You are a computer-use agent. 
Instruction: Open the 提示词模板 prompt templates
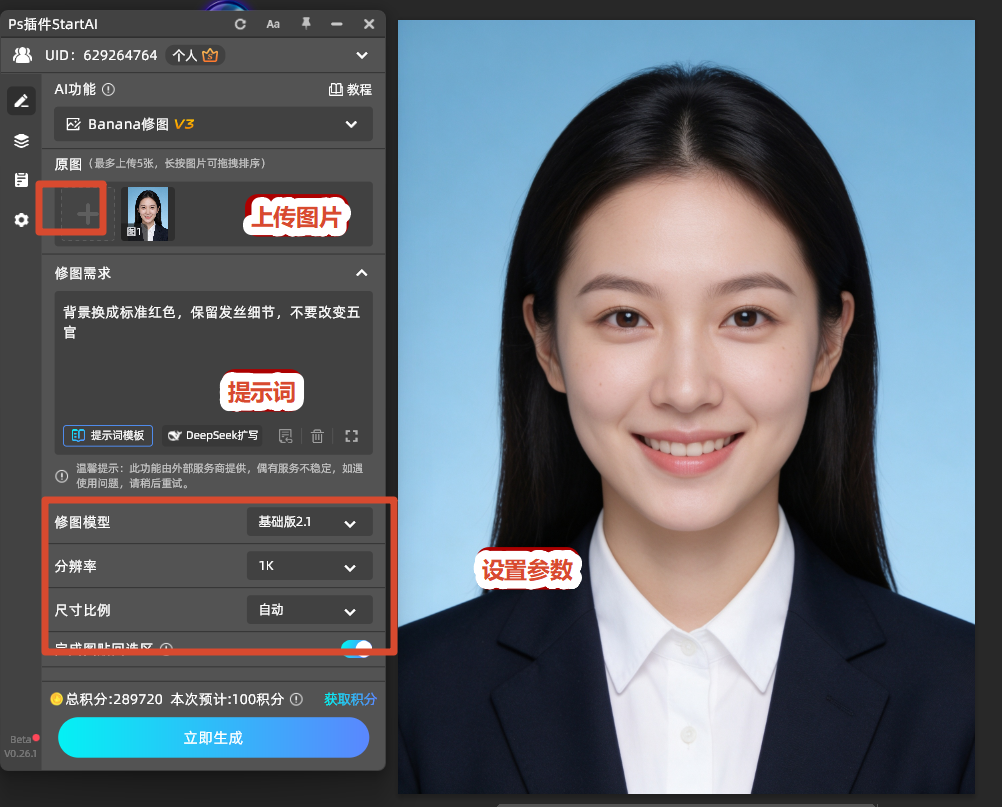tap(108, 436)
